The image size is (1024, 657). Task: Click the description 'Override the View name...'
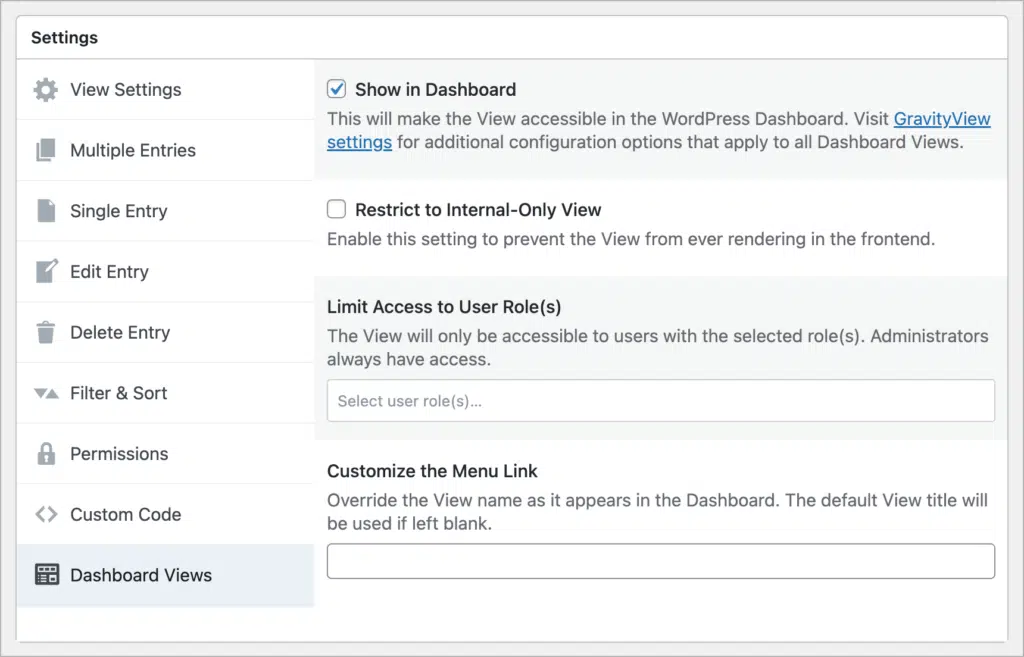(x=657, y=512)
